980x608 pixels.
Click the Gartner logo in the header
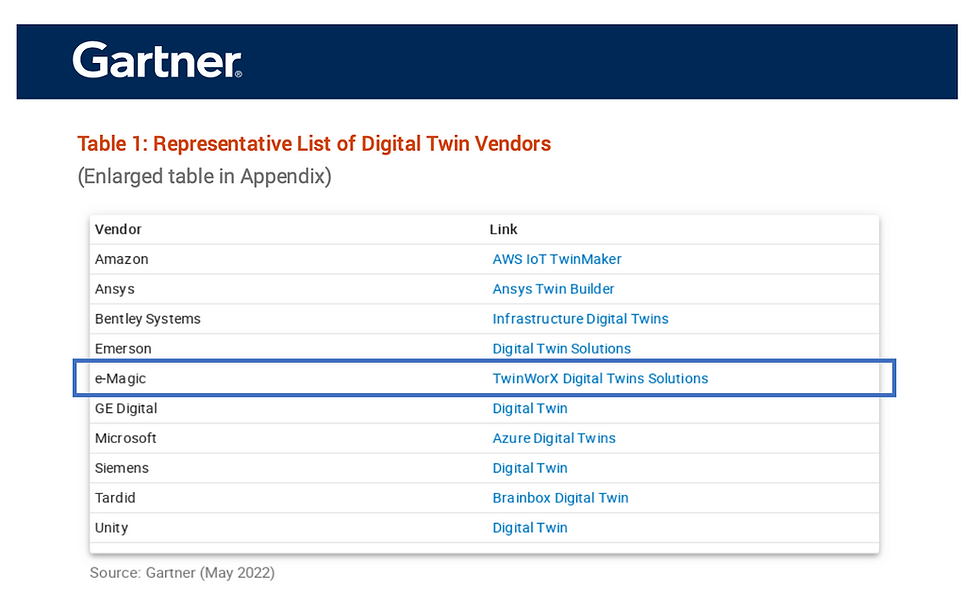point(157,60)
